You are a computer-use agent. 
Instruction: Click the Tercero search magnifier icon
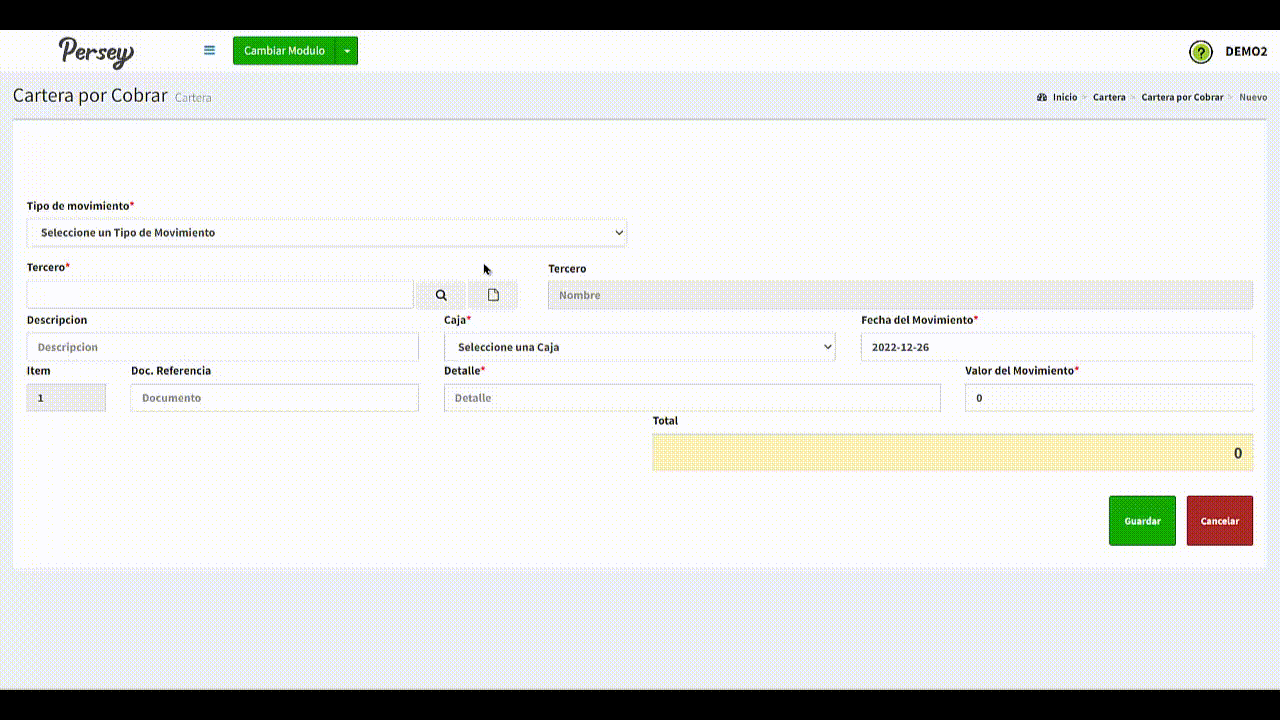click(x=441, y=295)
